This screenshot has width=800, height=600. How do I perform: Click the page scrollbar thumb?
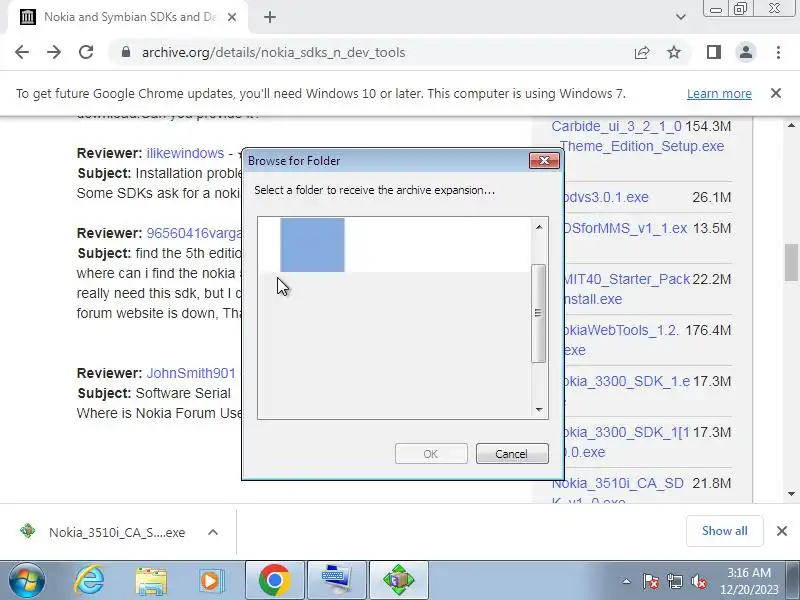click(791, 262)
